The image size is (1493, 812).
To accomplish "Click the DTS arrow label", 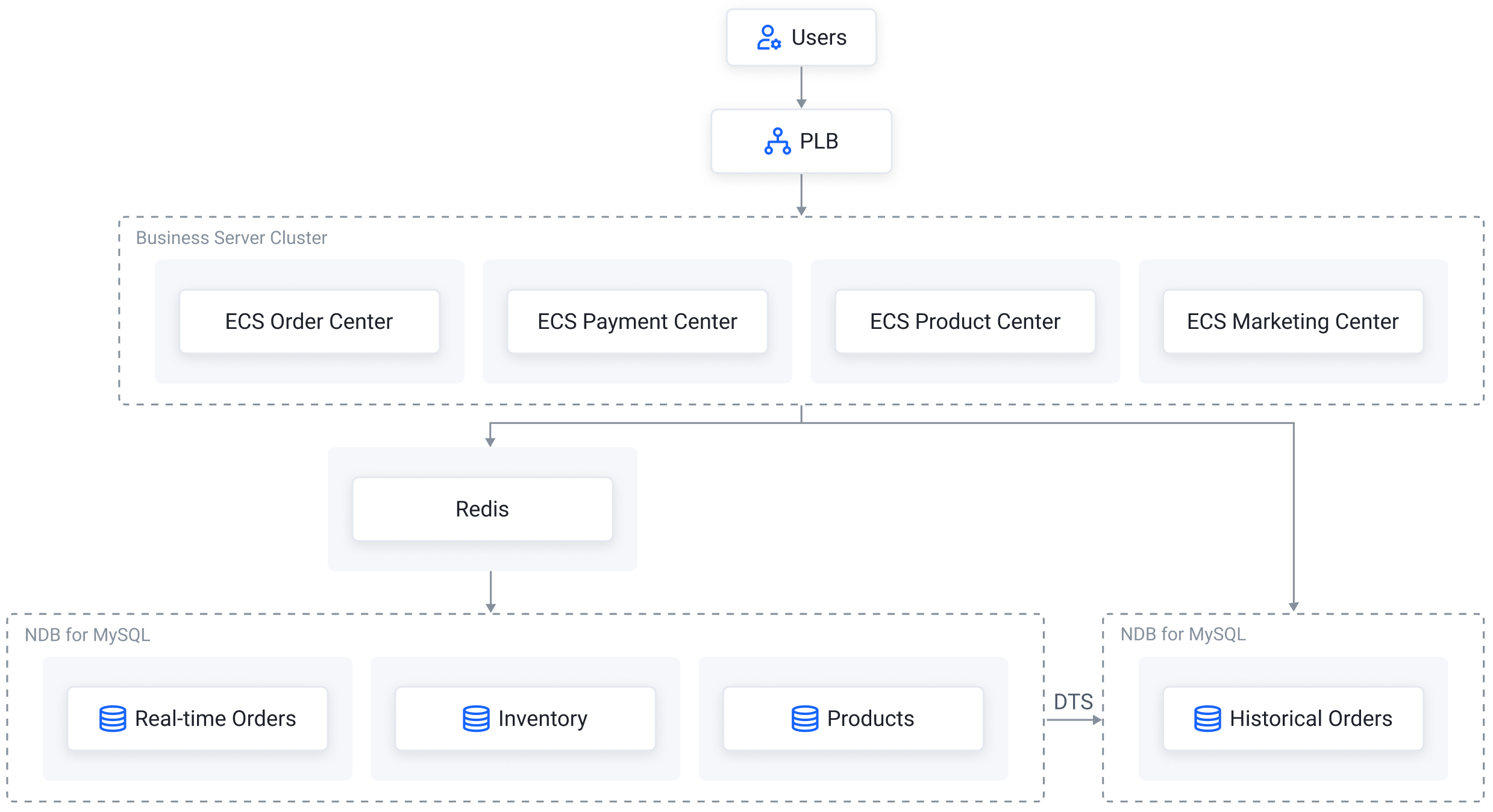I will click(x=1073, y=702).
